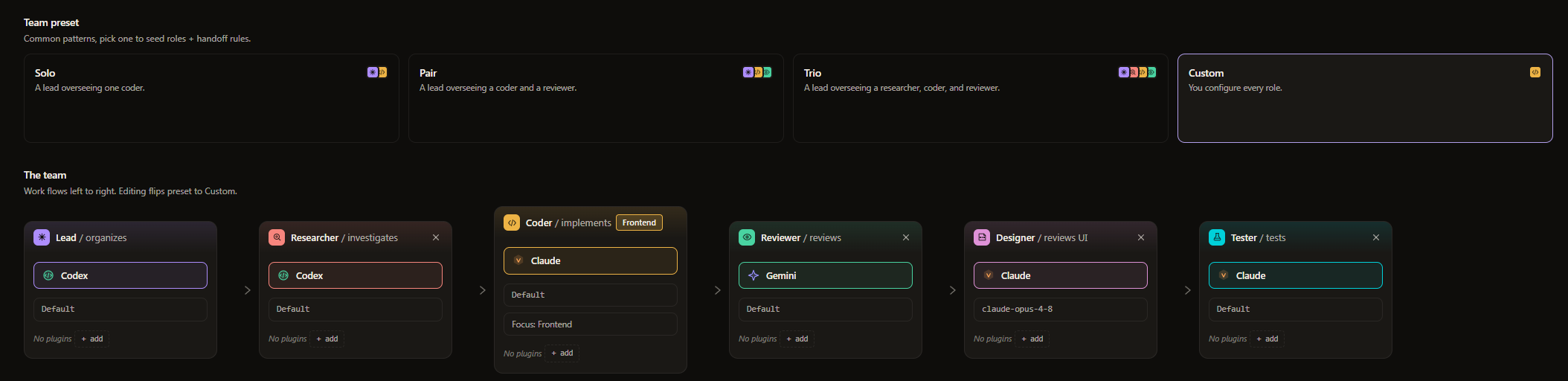The image size is (1568, 381).
Task: Click the 'Designer / reviews UI' title
Action: 1041,238
